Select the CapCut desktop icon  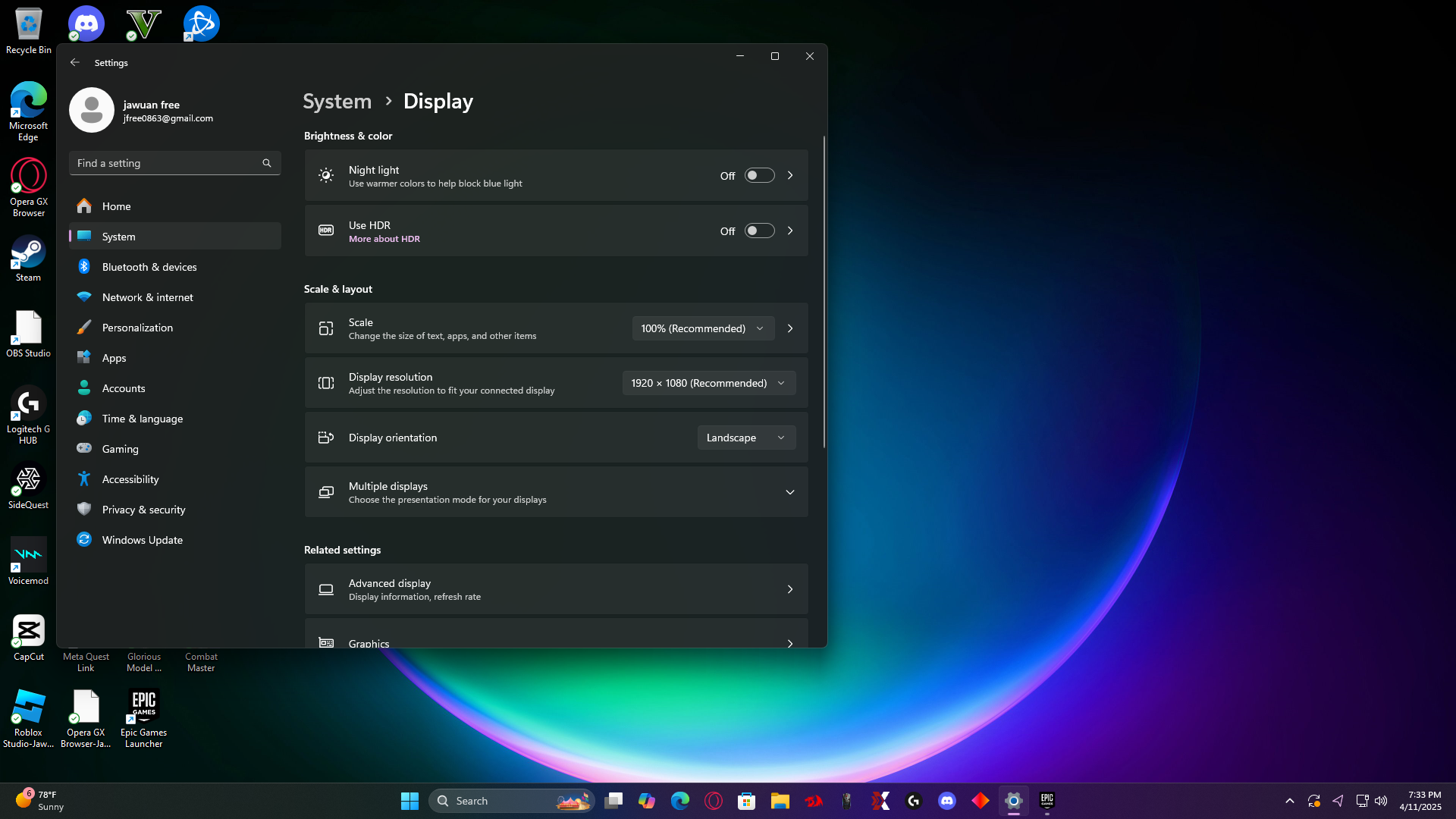[x=28, y=638]
